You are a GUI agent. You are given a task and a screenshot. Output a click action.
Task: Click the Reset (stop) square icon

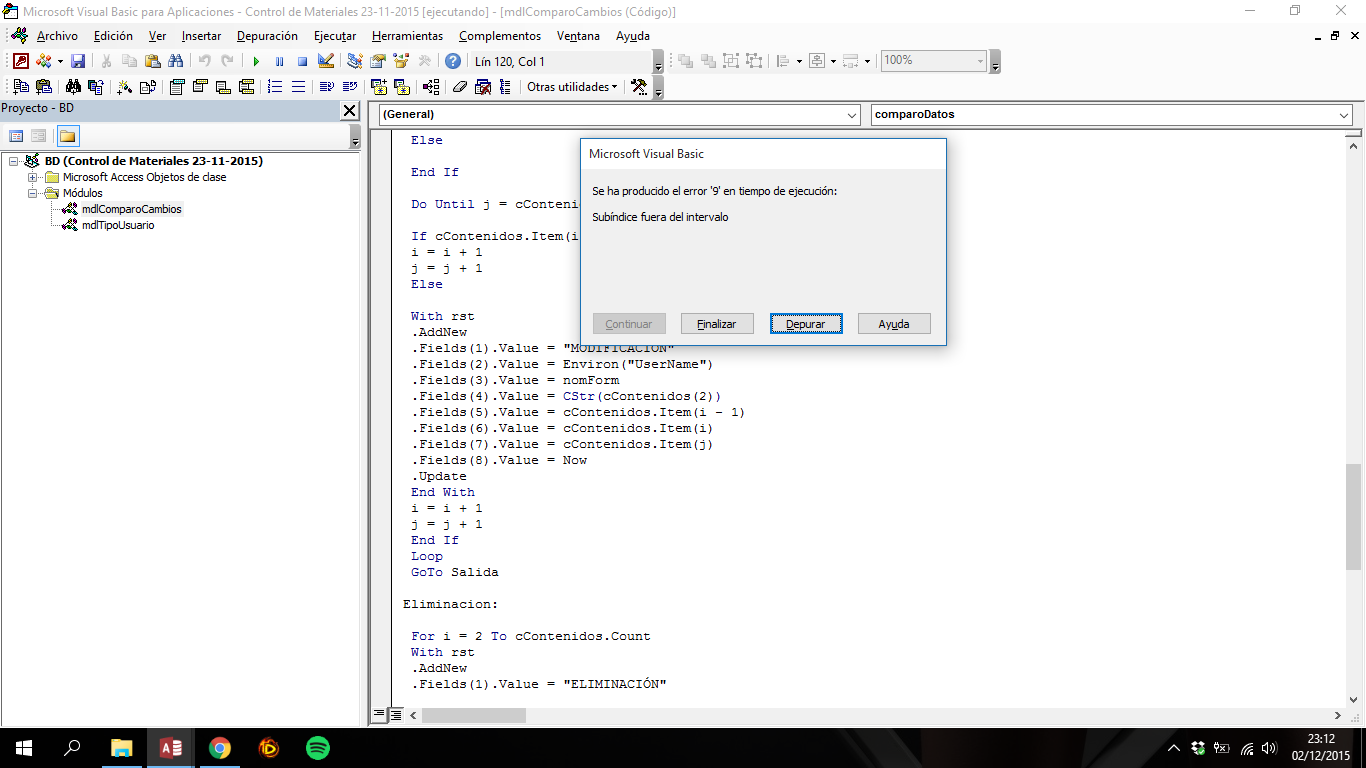point(302,61)
